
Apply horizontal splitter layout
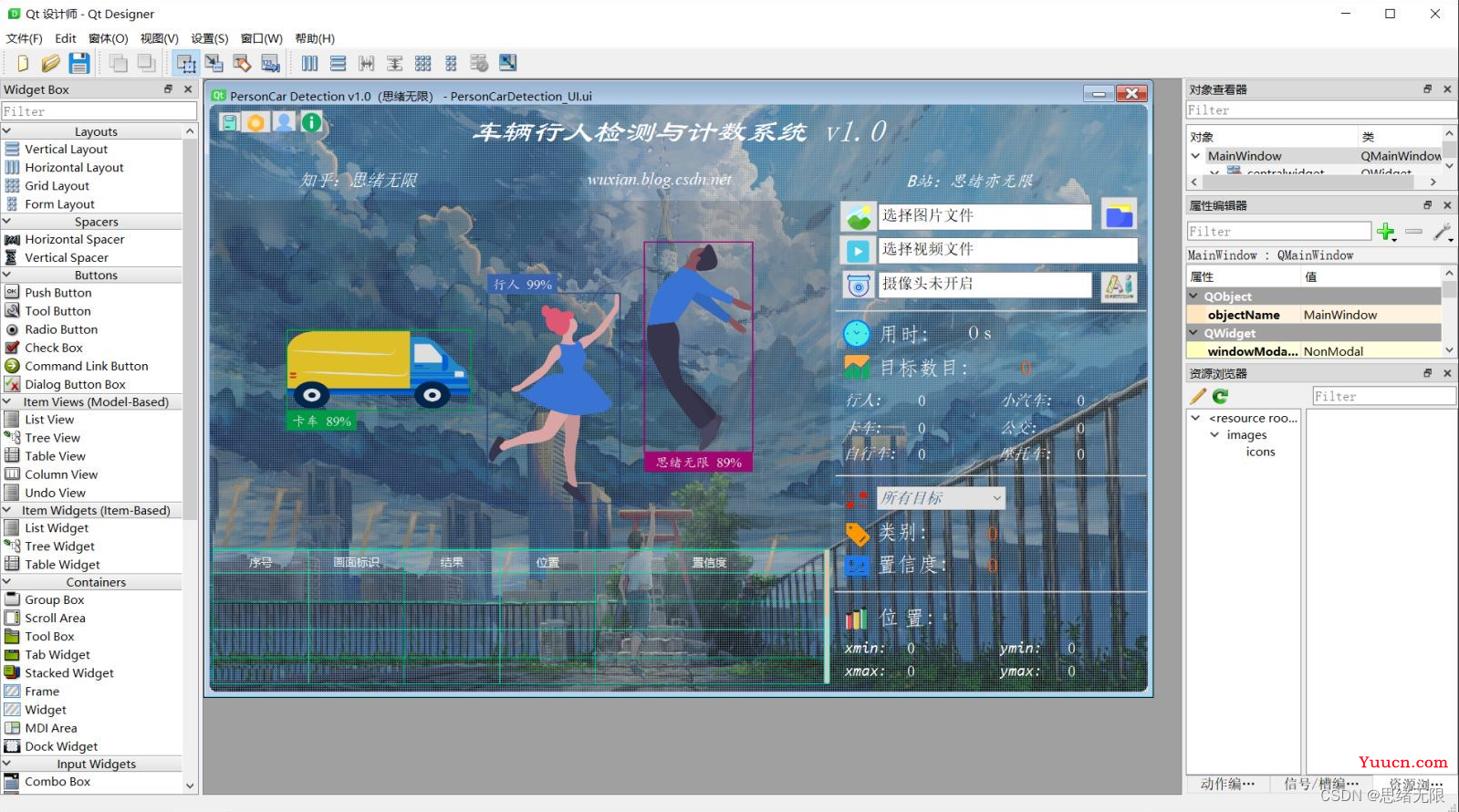(367, 63)
